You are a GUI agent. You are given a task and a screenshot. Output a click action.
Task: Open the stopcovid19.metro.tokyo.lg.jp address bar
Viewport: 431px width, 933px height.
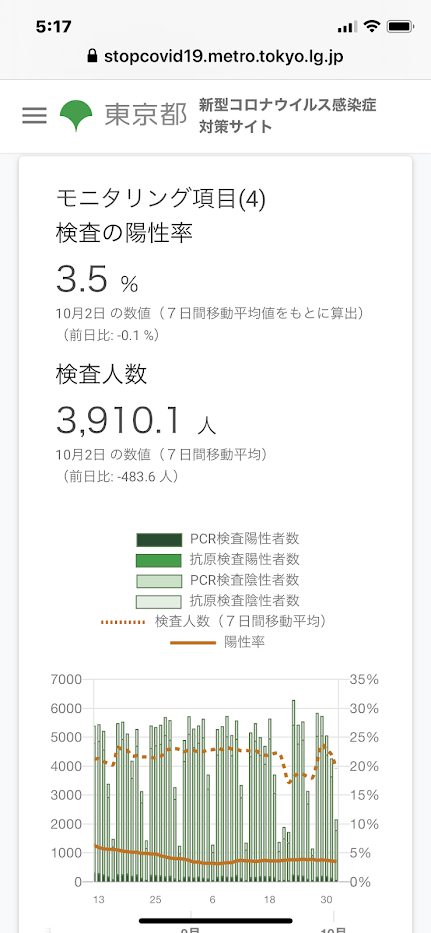[x=216, y=57]
